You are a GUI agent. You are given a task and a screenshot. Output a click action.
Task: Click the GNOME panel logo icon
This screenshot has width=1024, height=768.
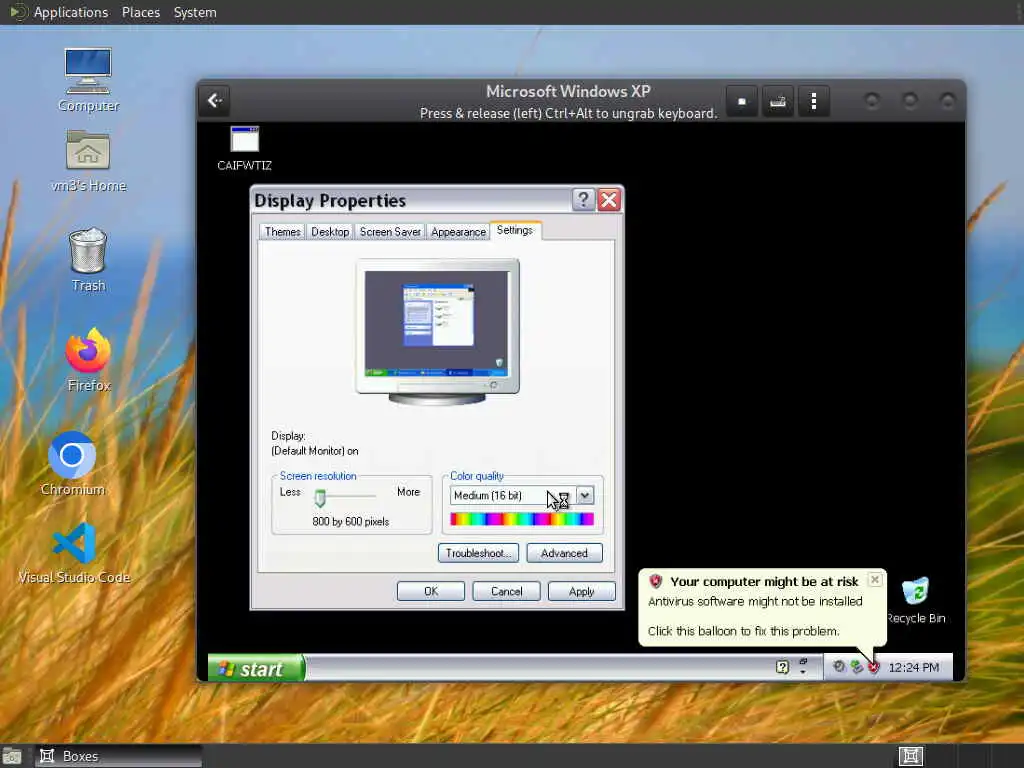point(18,12)
